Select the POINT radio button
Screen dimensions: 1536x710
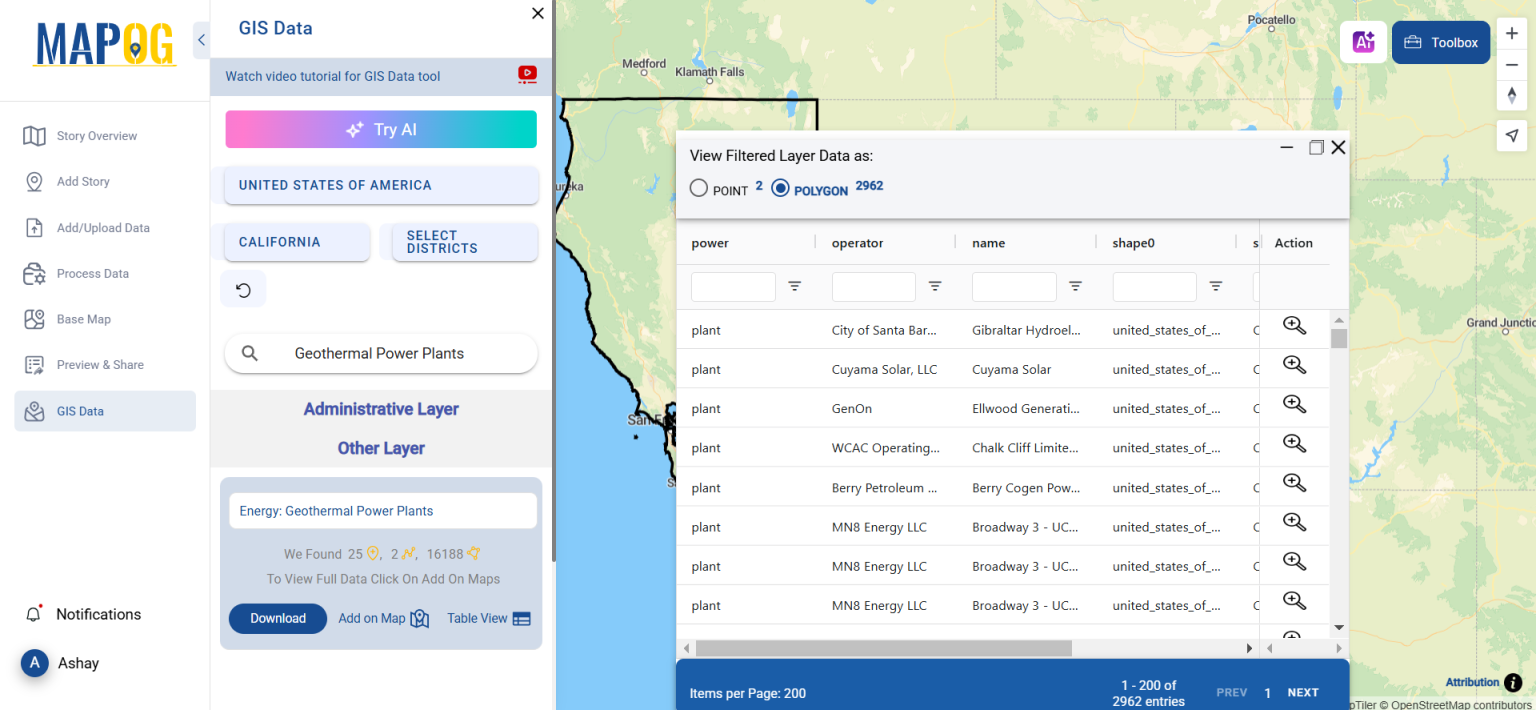click(x=698, y=187)
